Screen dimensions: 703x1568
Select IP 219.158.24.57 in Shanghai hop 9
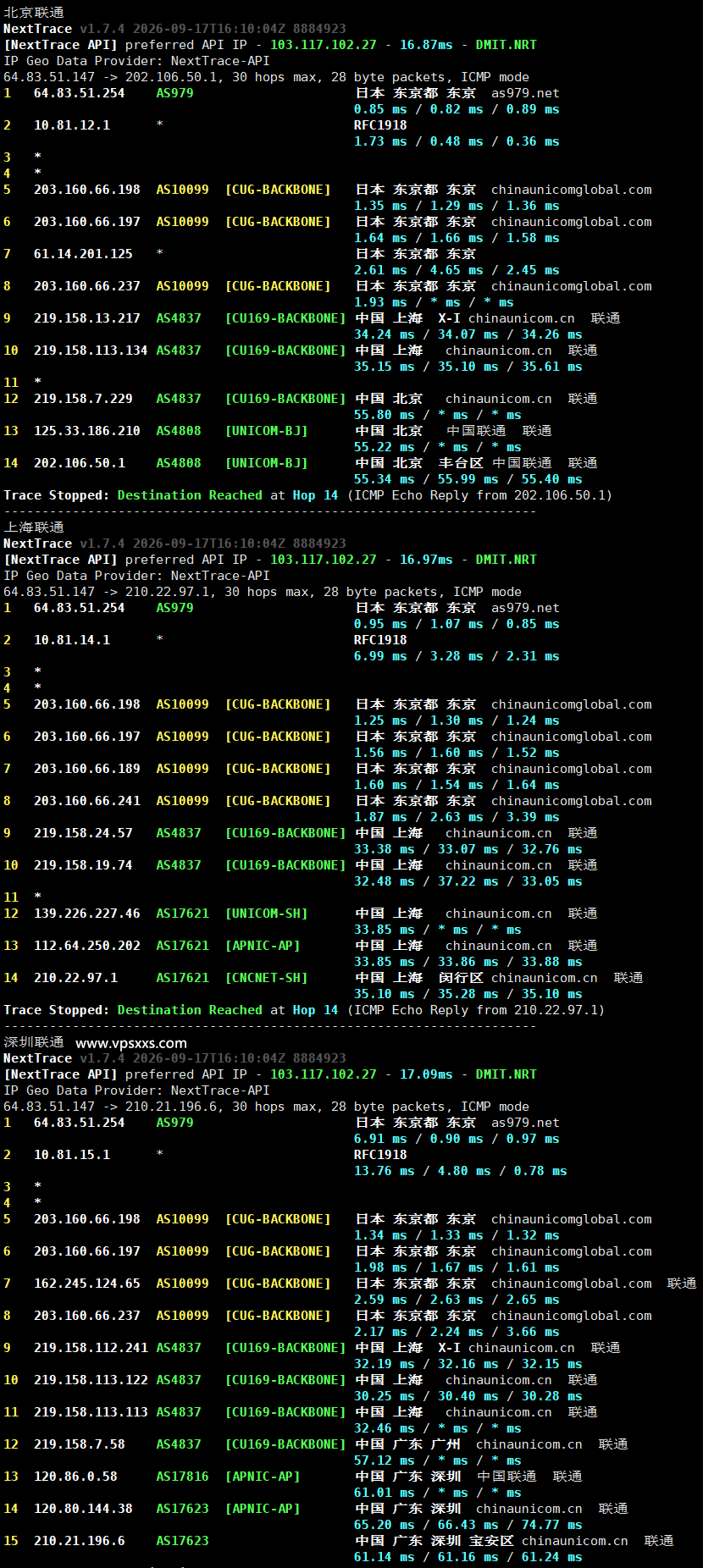[x=83, y=833]
